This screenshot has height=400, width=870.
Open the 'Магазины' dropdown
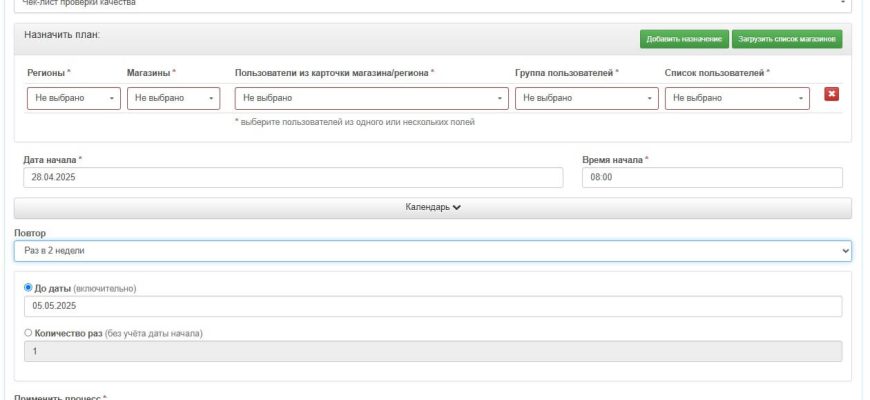(173, 98)
